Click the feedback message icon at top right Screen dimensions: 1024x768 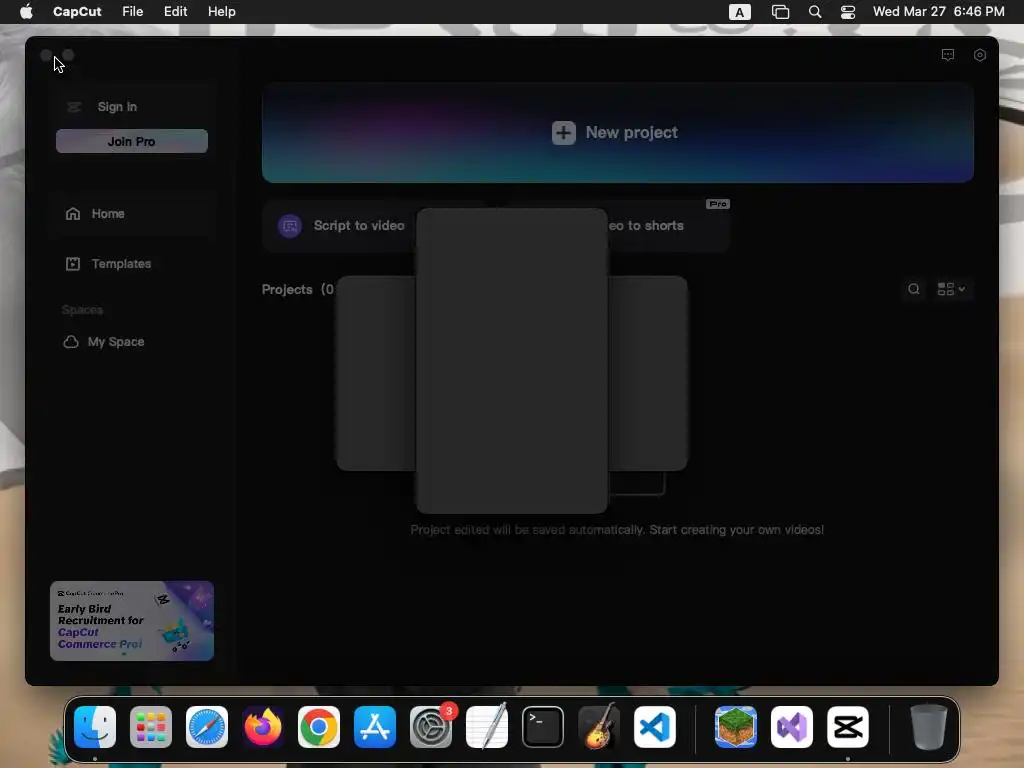coord(948,55)
